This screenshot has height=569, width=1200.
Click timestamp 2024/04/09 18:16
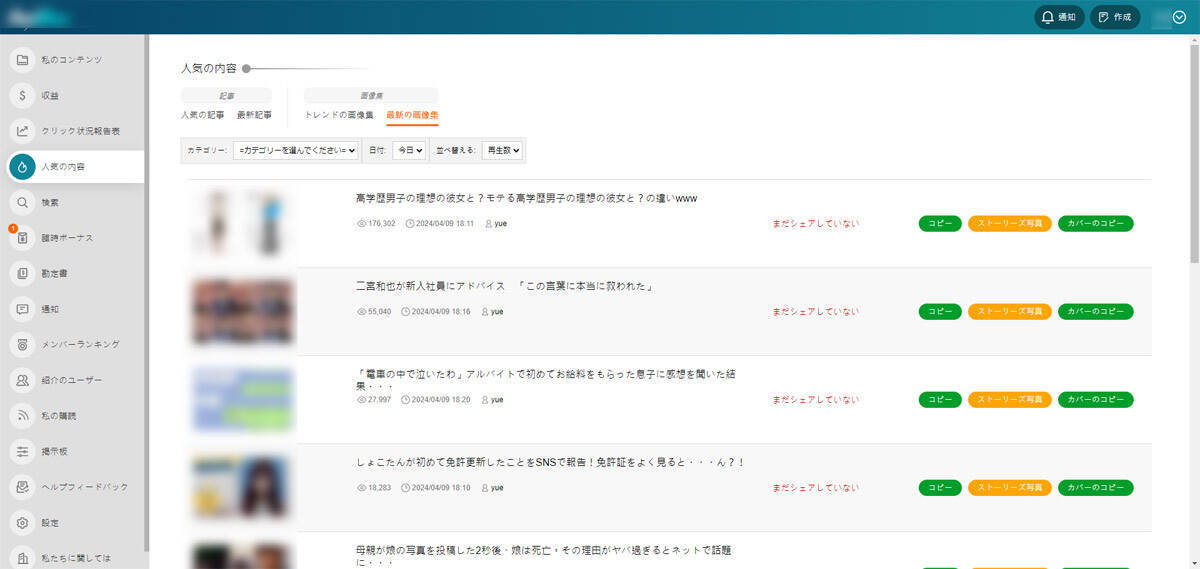[437, 312]
